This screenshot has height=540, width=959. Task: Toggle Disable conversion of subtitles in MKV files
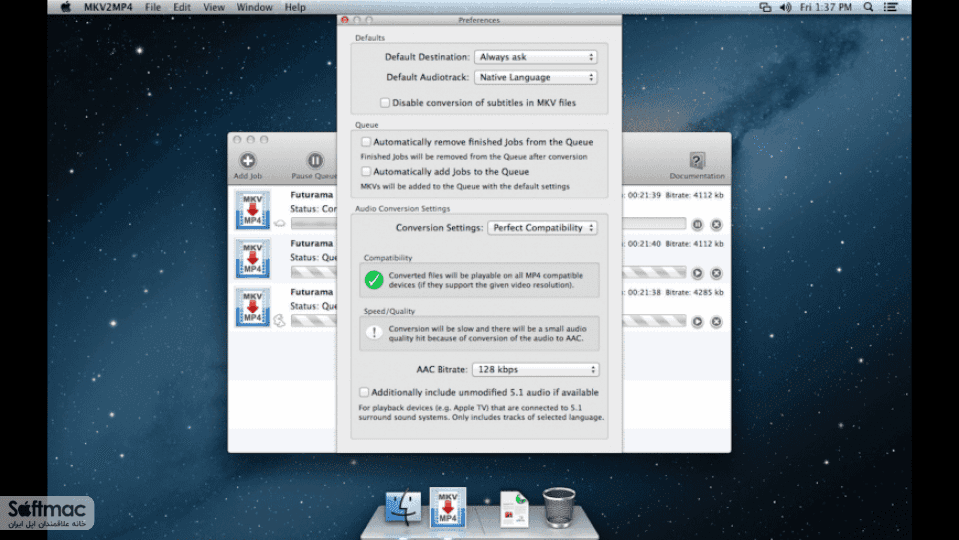tap(385, 103)
